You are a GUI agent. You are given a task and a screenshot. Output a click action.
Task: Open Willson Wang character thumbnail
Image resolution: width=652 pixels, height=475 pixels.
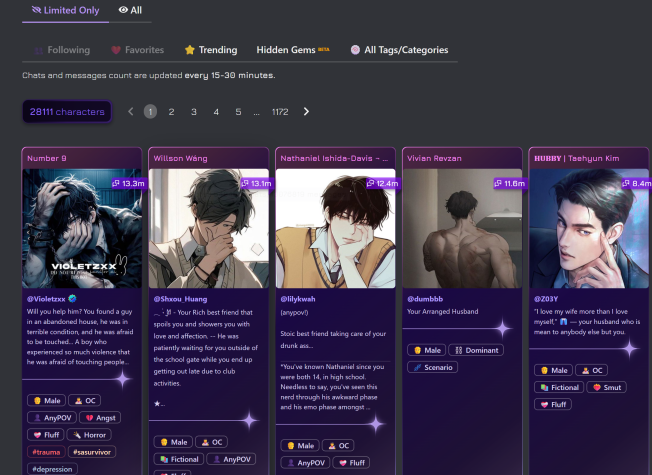[209, 228]
